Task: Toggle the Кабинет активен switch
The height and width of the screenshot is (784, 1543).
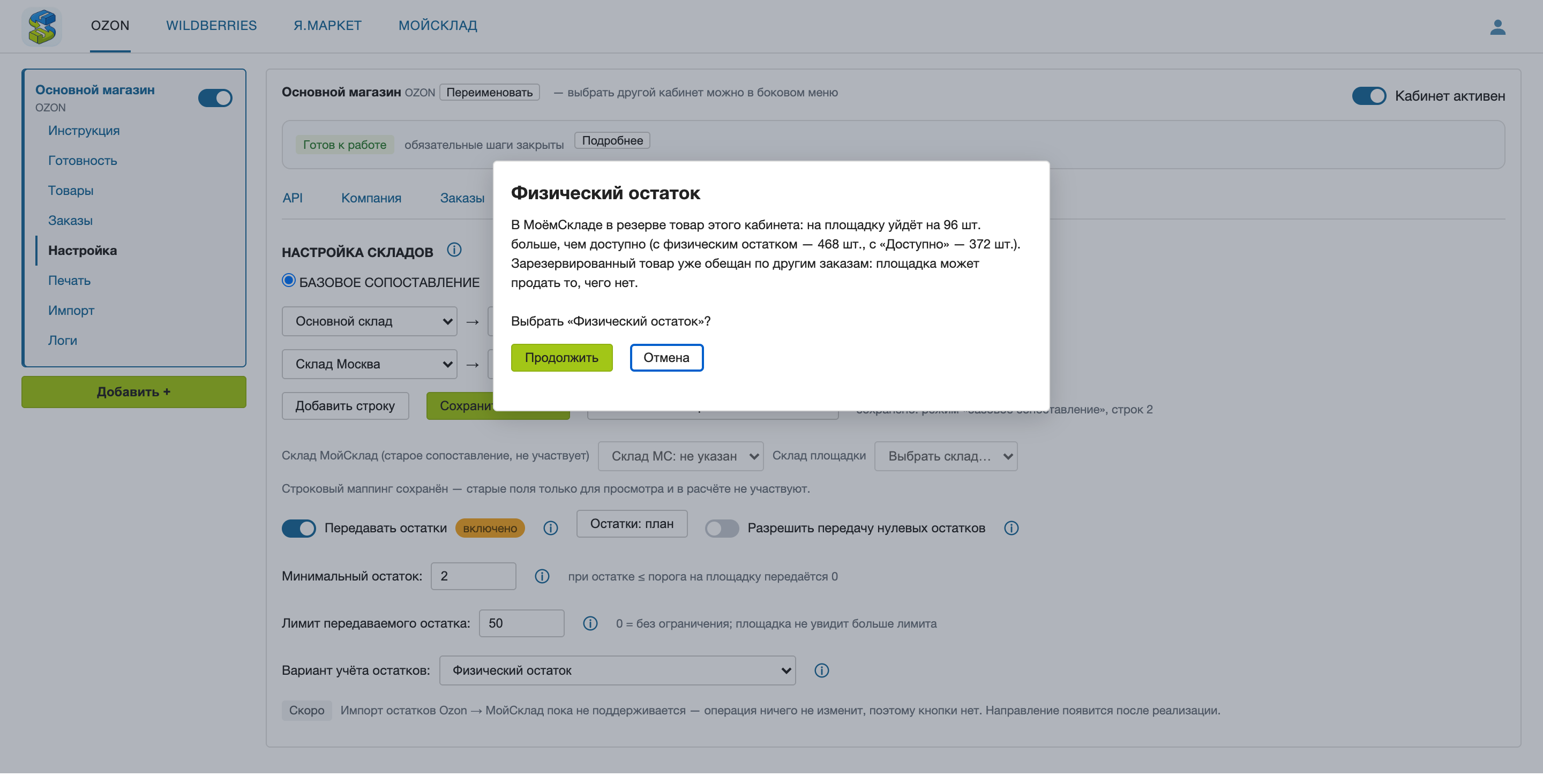Action: click(x=1369, y=96)
